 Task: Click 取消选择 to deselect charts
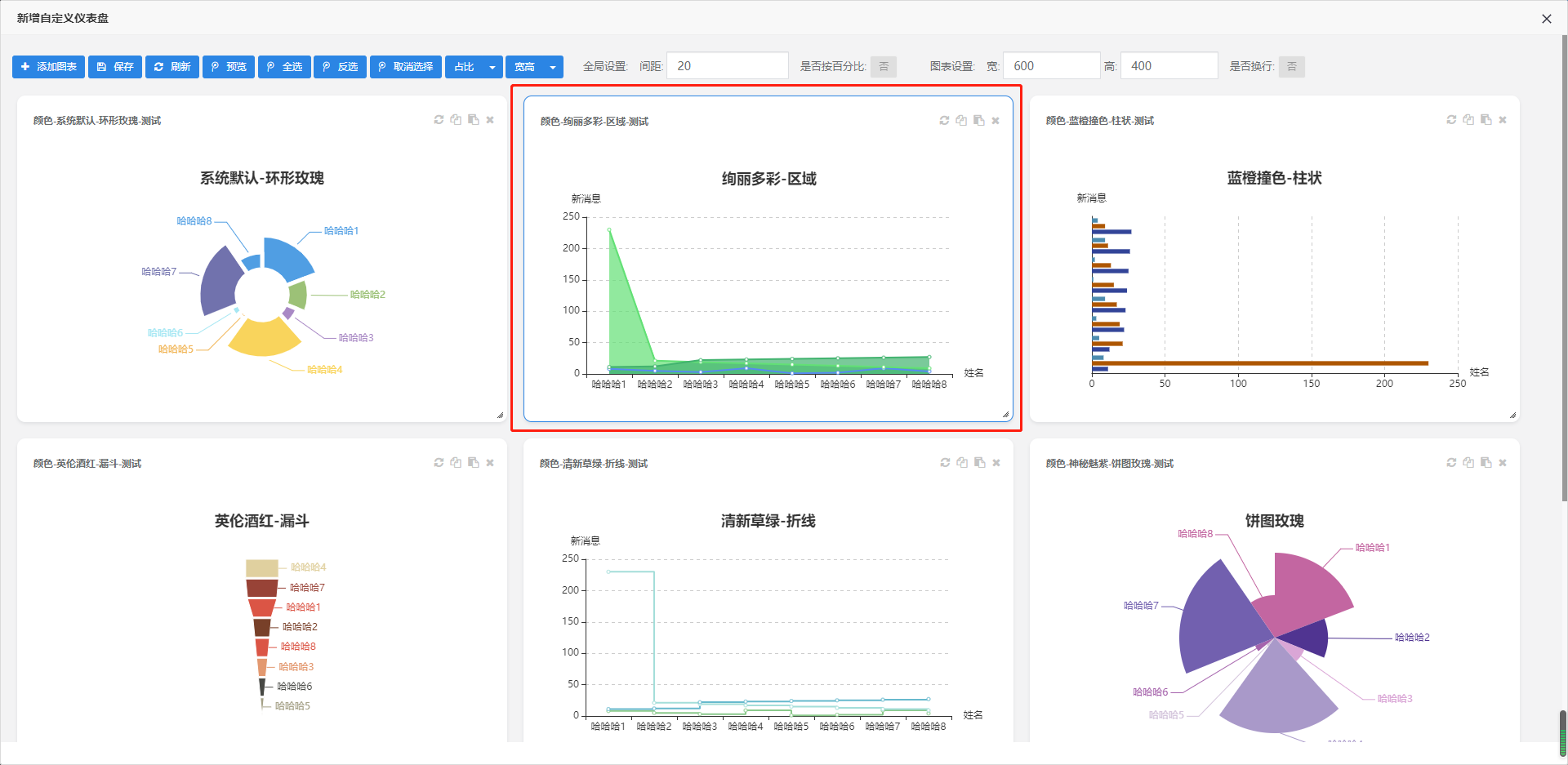click(x=406, y=67)
